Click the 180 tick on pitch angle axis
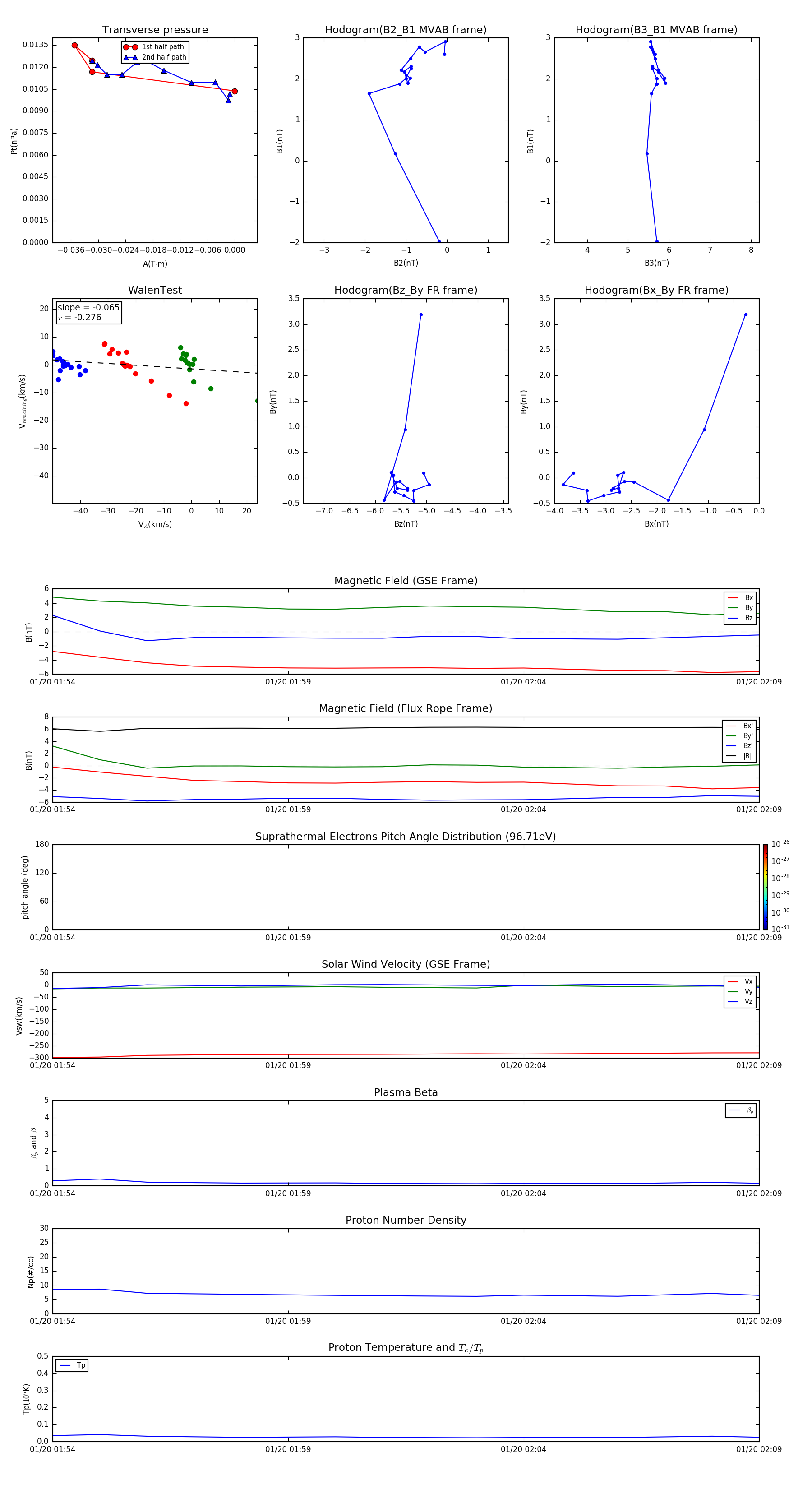The height and width of the screenshot is (1489, 812). [x=42, y=845]
